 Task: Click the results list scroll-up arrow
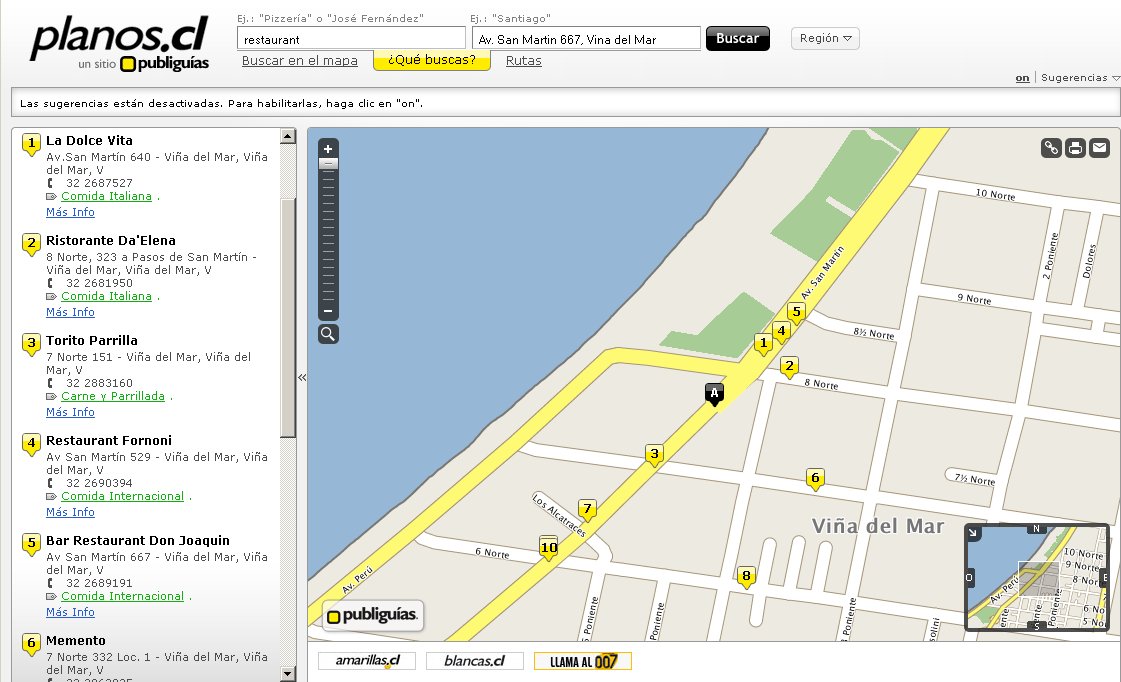(x=288, y=136)
